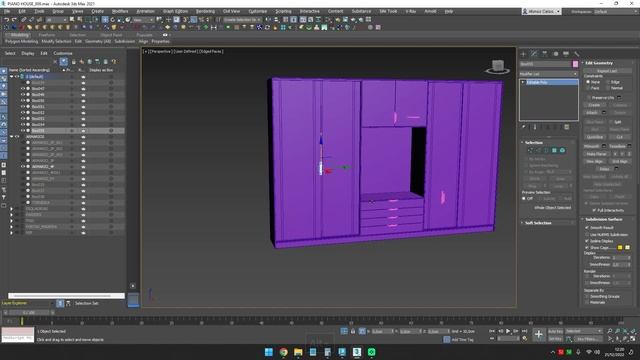Screen dimensions: 640x360
Task: Open Google Chrome from the taskbar
Action: (x=283, y=352)
